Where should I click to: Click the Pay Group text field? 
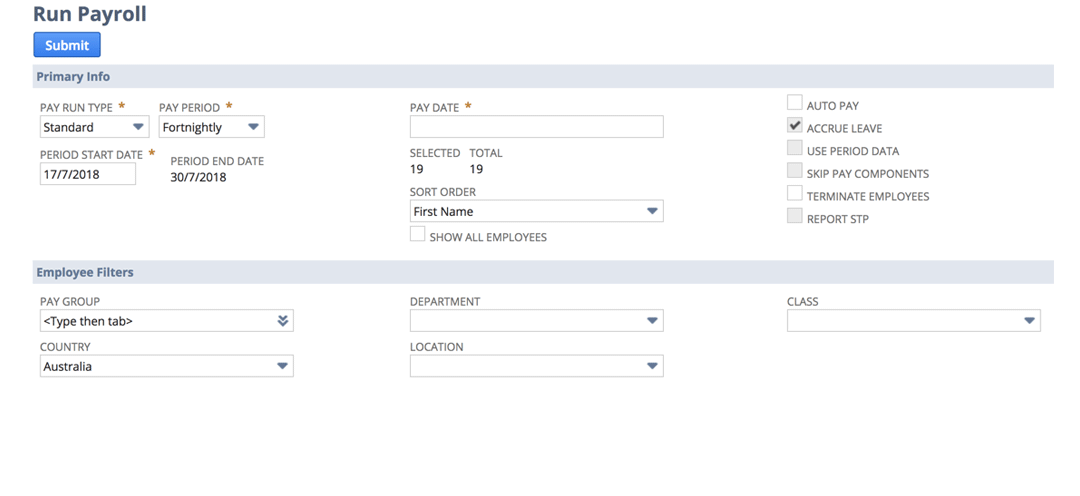[x=155, y=321]
